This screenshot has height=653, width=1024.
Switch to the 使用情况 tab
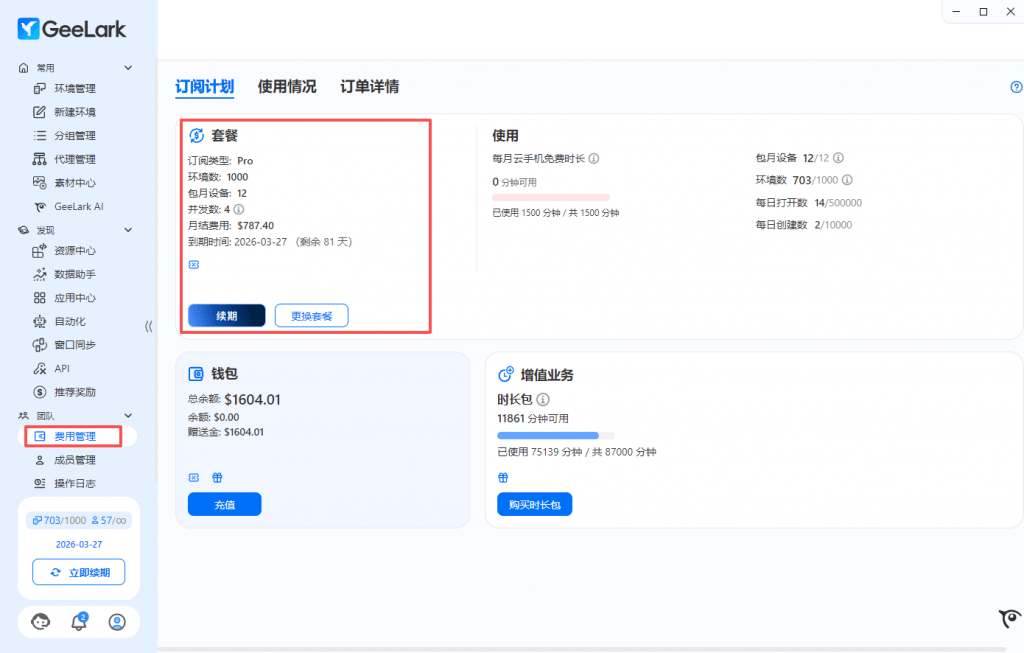pyautogui.click(x=287, y=87)
